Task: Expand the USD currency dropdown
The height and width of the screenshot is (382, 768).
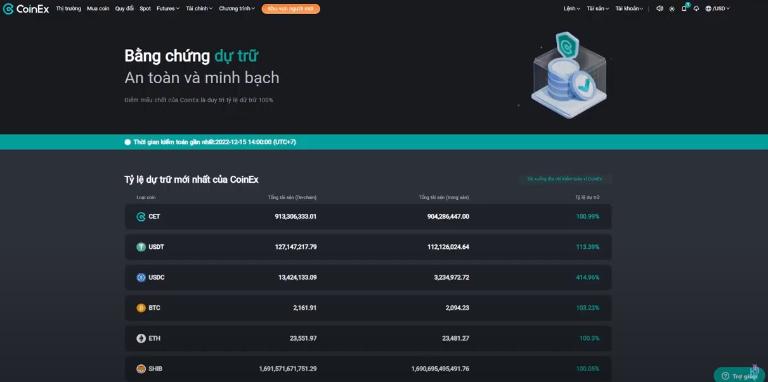Action: [721, 9]
